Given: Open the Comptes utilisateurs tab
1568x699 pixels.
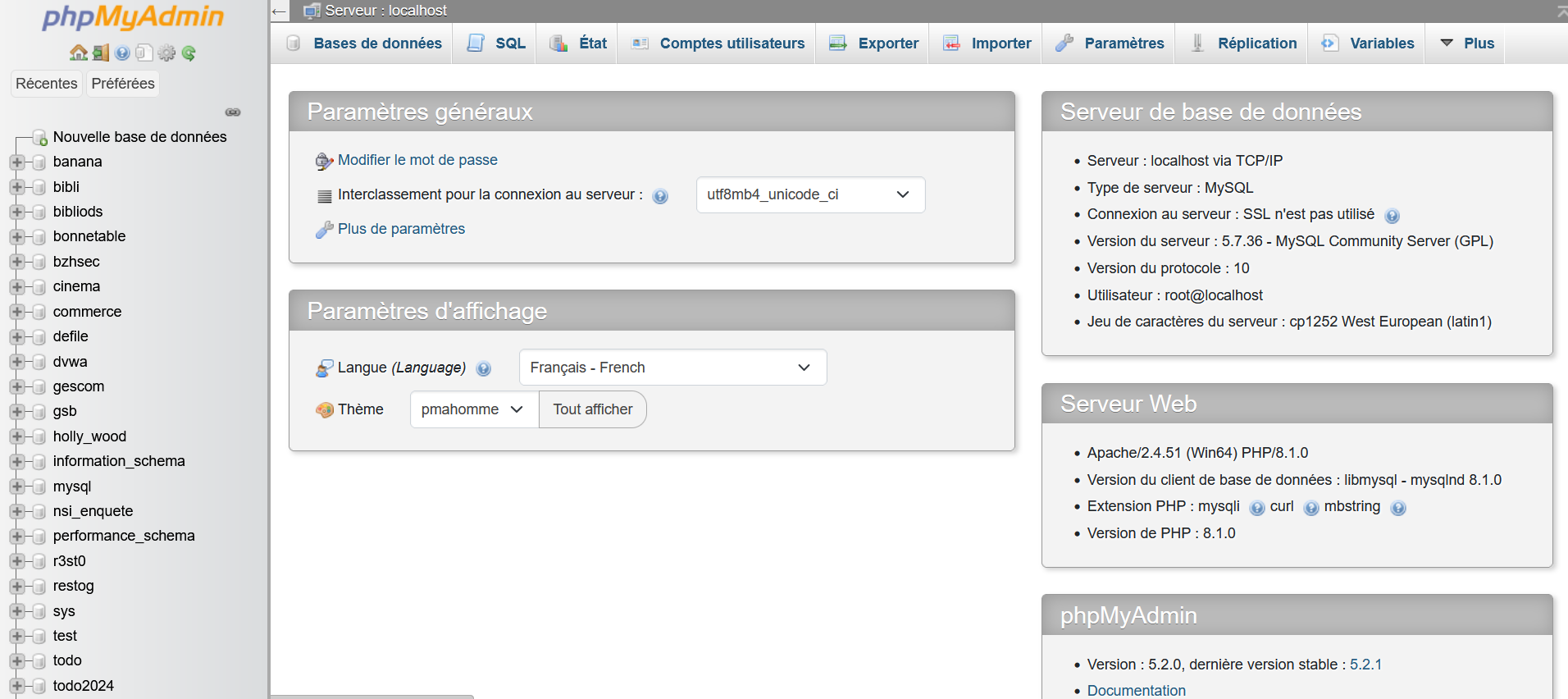Looking at the screenshot, I should pyautogui.click(x=718, y=43).
